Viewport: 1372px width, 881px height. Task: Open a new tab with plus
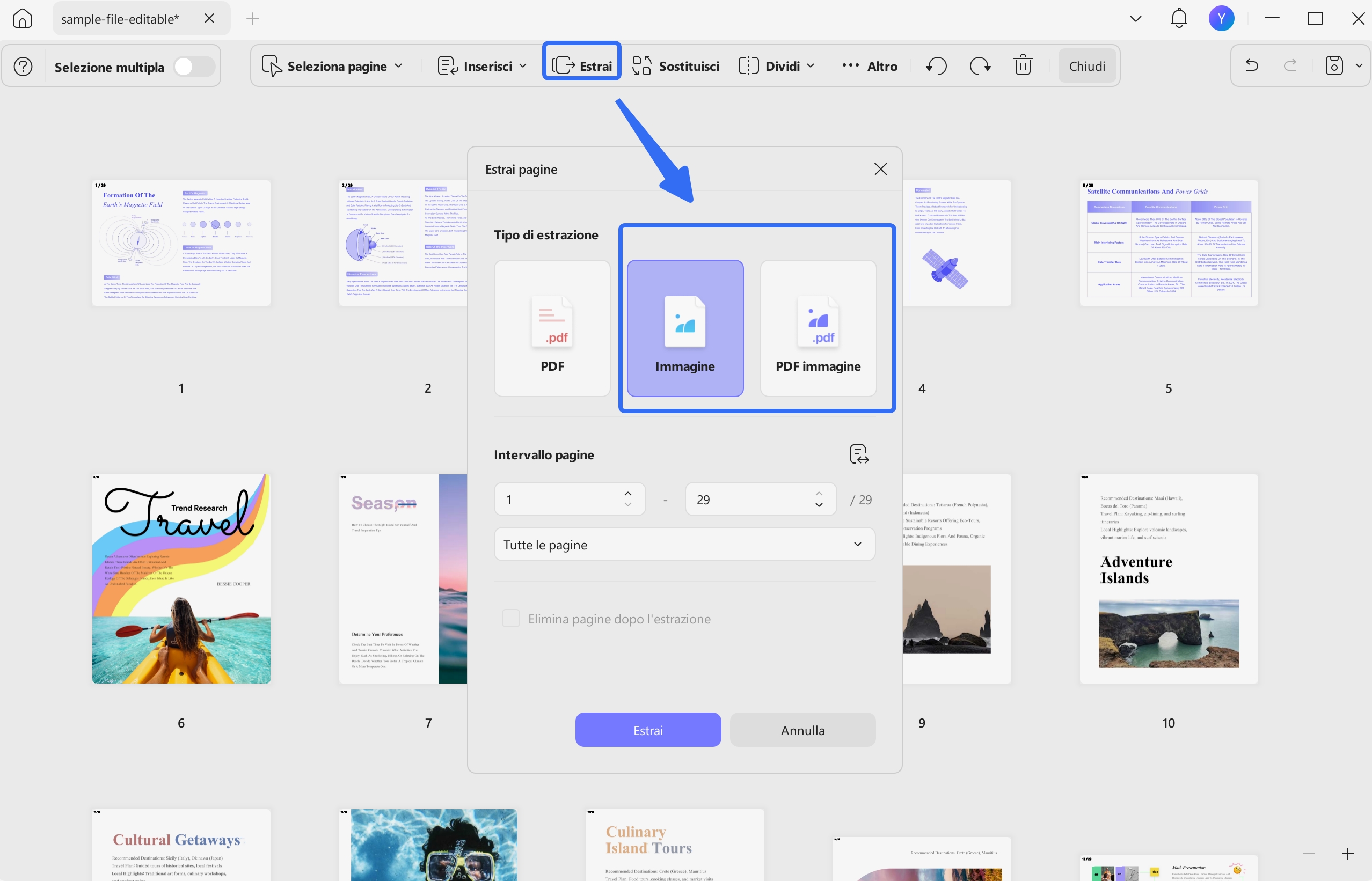coord(252,19)
